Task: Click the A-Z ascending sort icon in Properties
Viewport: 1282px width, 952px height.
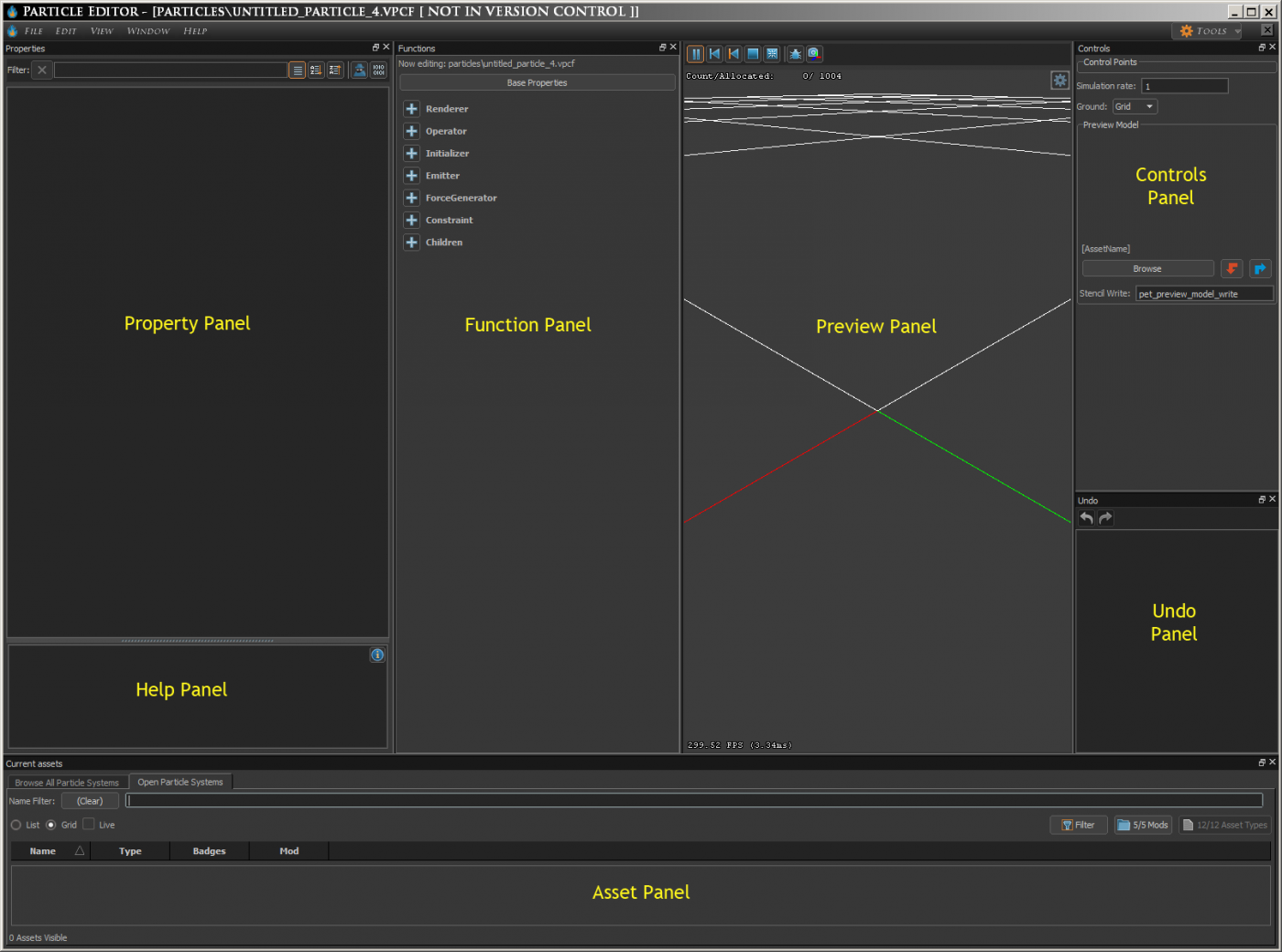Action: click(x=316, y=70)
